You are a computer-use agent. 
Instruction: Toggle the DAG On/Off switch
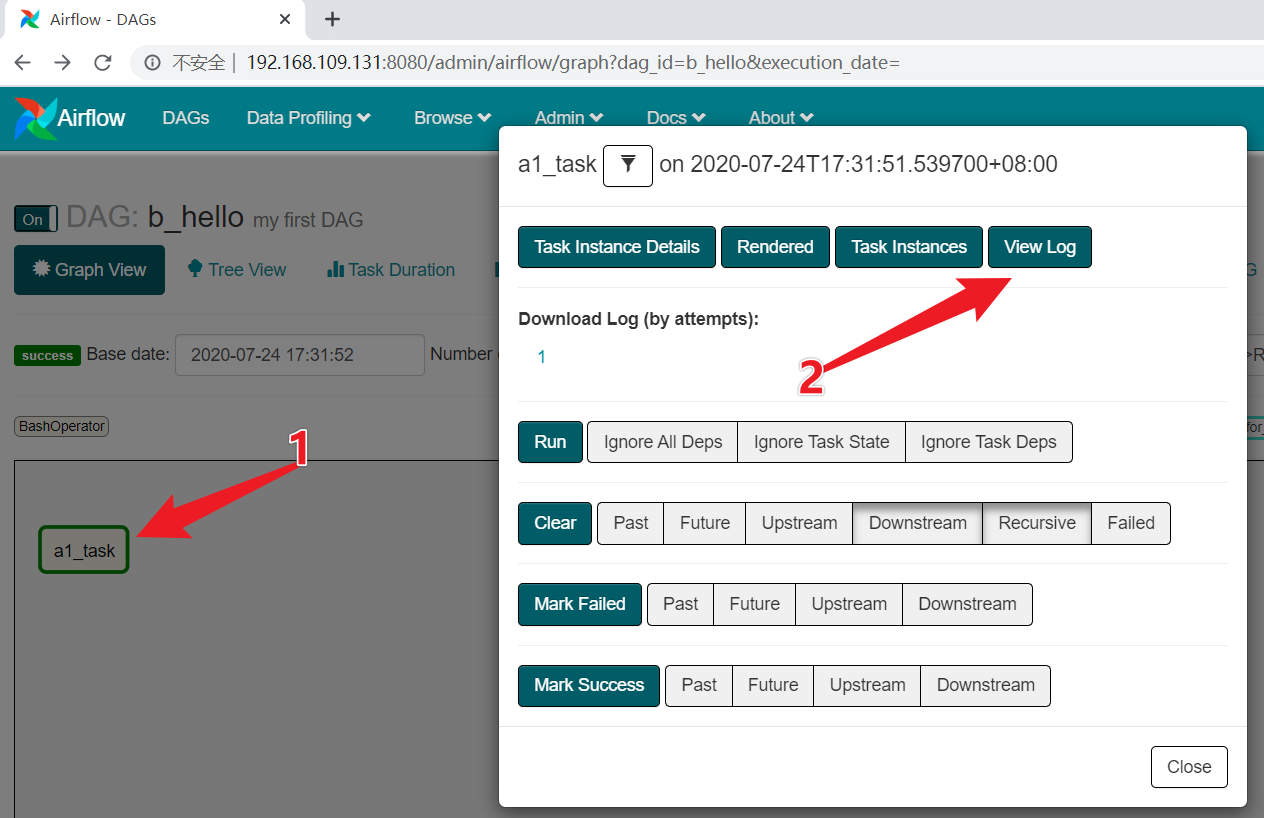click(x=35, y=218)
